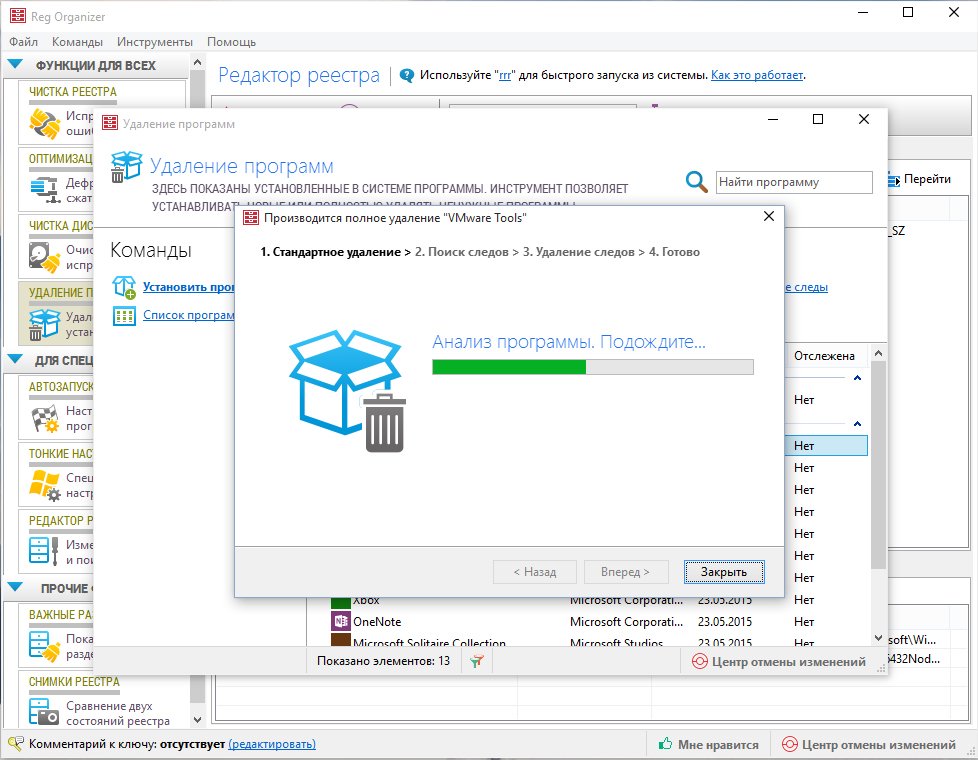Viewport: 978px width, 760px height.
Task: Open the Список программ link
Action: tap(188, 315)
